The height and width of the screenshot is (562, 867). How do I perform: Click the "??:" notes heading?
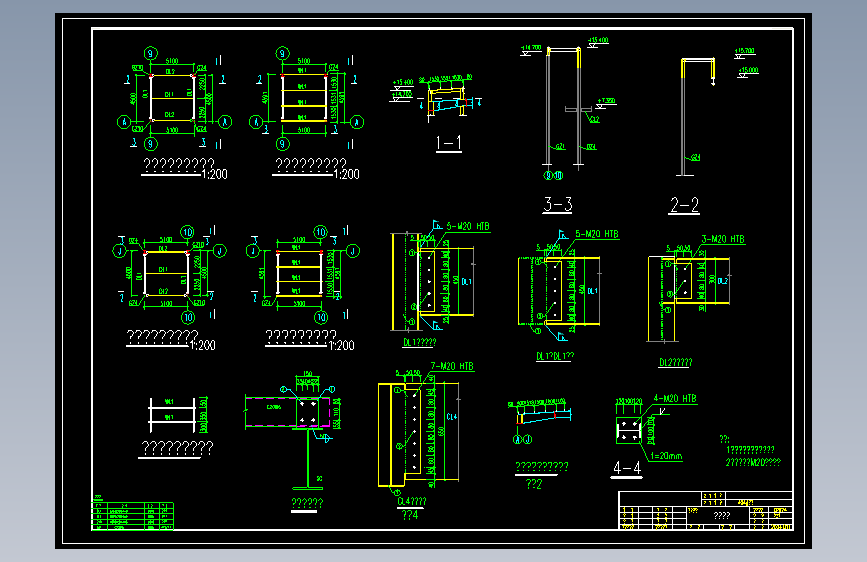point(724,439)
